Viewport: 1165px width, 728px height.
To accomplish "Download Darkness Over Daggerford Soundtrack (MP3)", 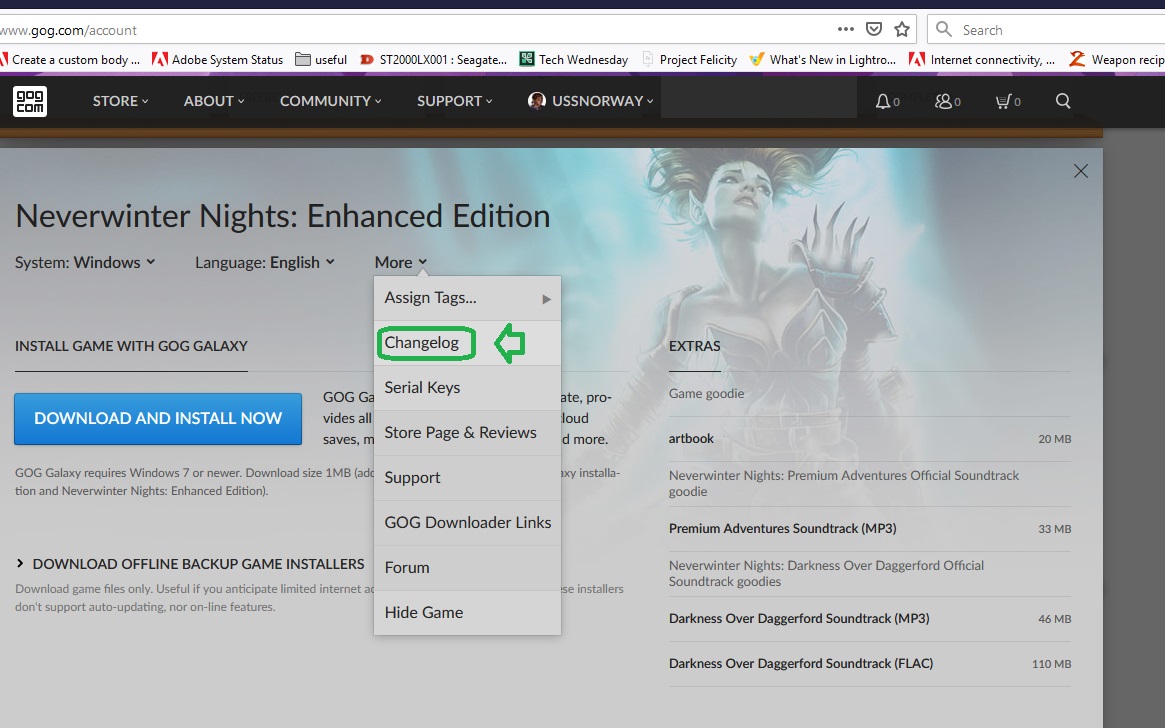I will 870,619.
